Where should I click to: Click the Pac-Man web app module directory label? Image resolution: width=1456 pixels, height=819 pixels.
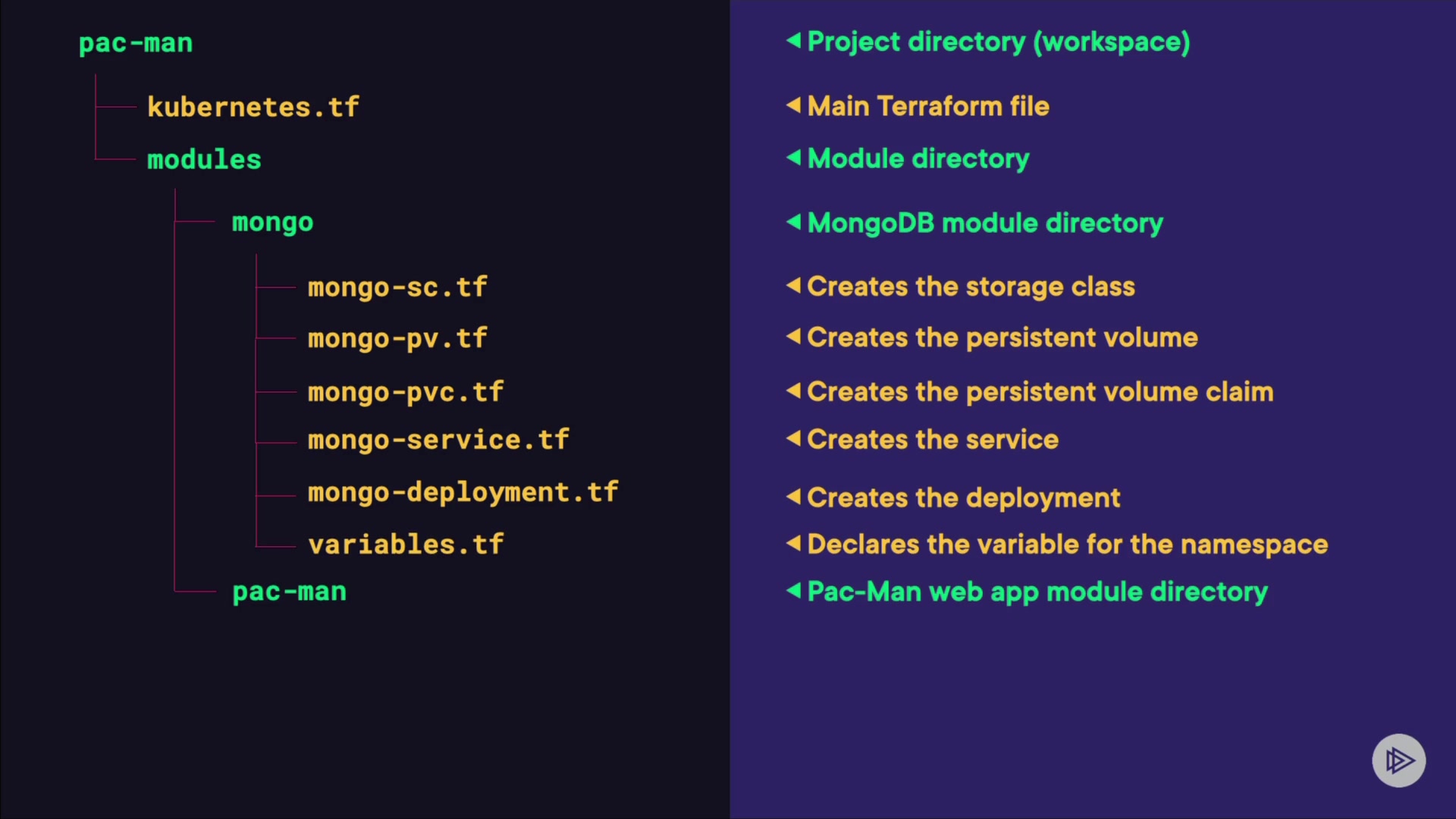tap(1037, 591)
